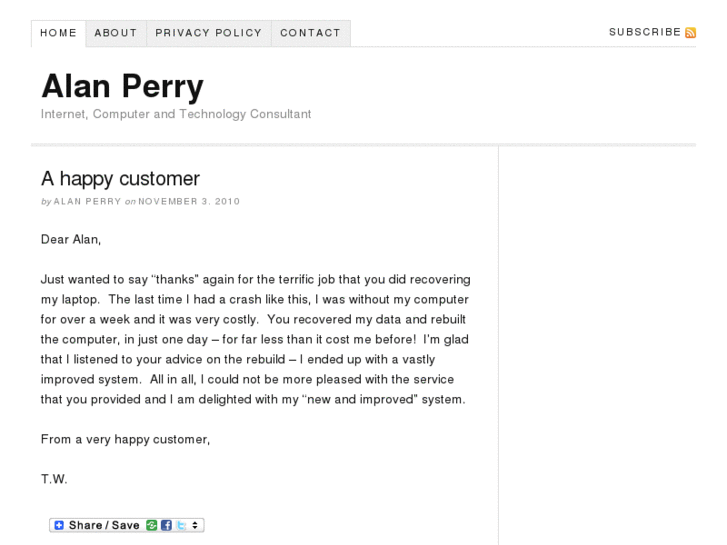
Task: Click the green share icon in Share widget
Action: coord(150,525)
